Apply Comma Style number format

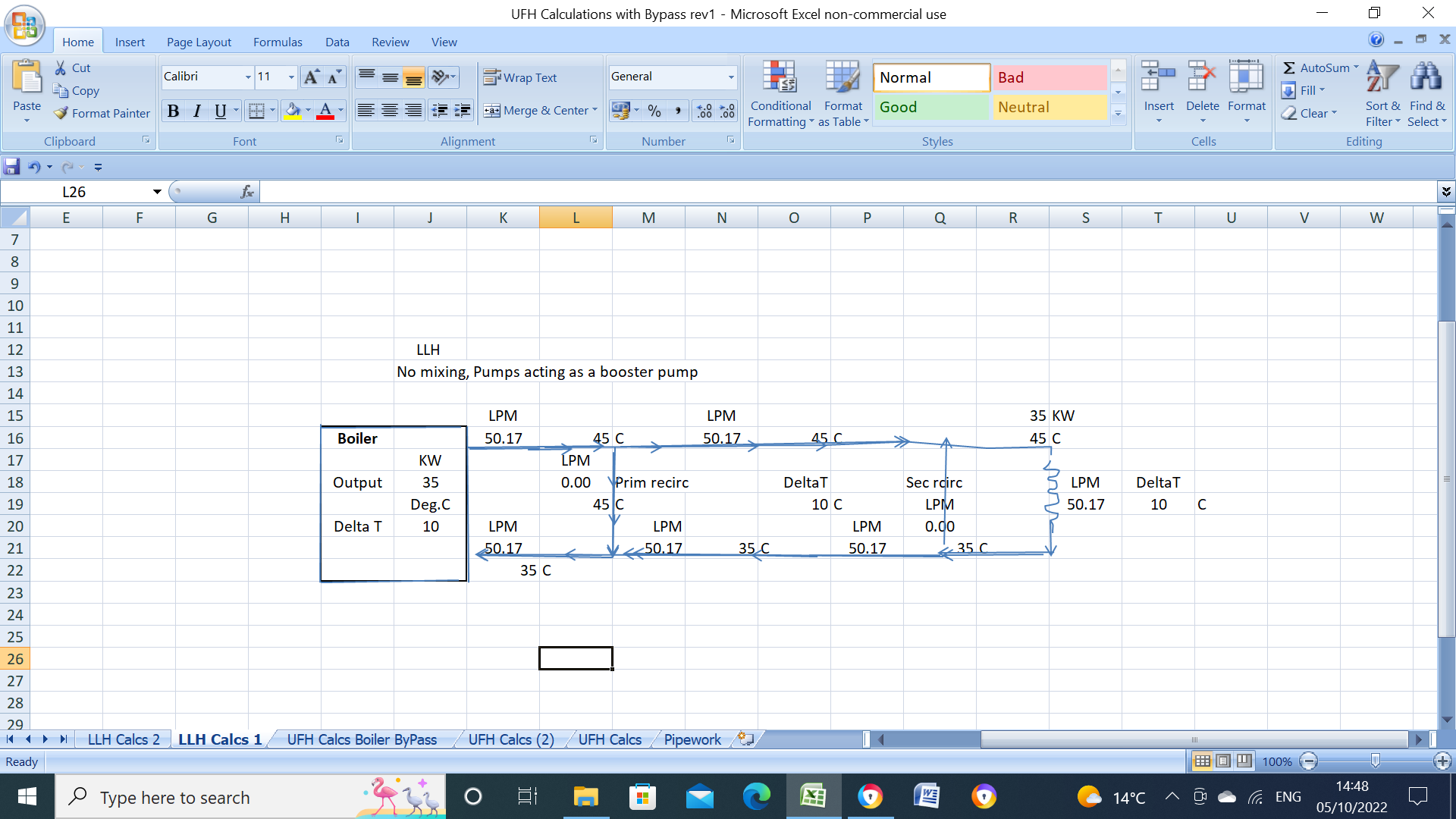pyautogui.click(x=678, y=111)
